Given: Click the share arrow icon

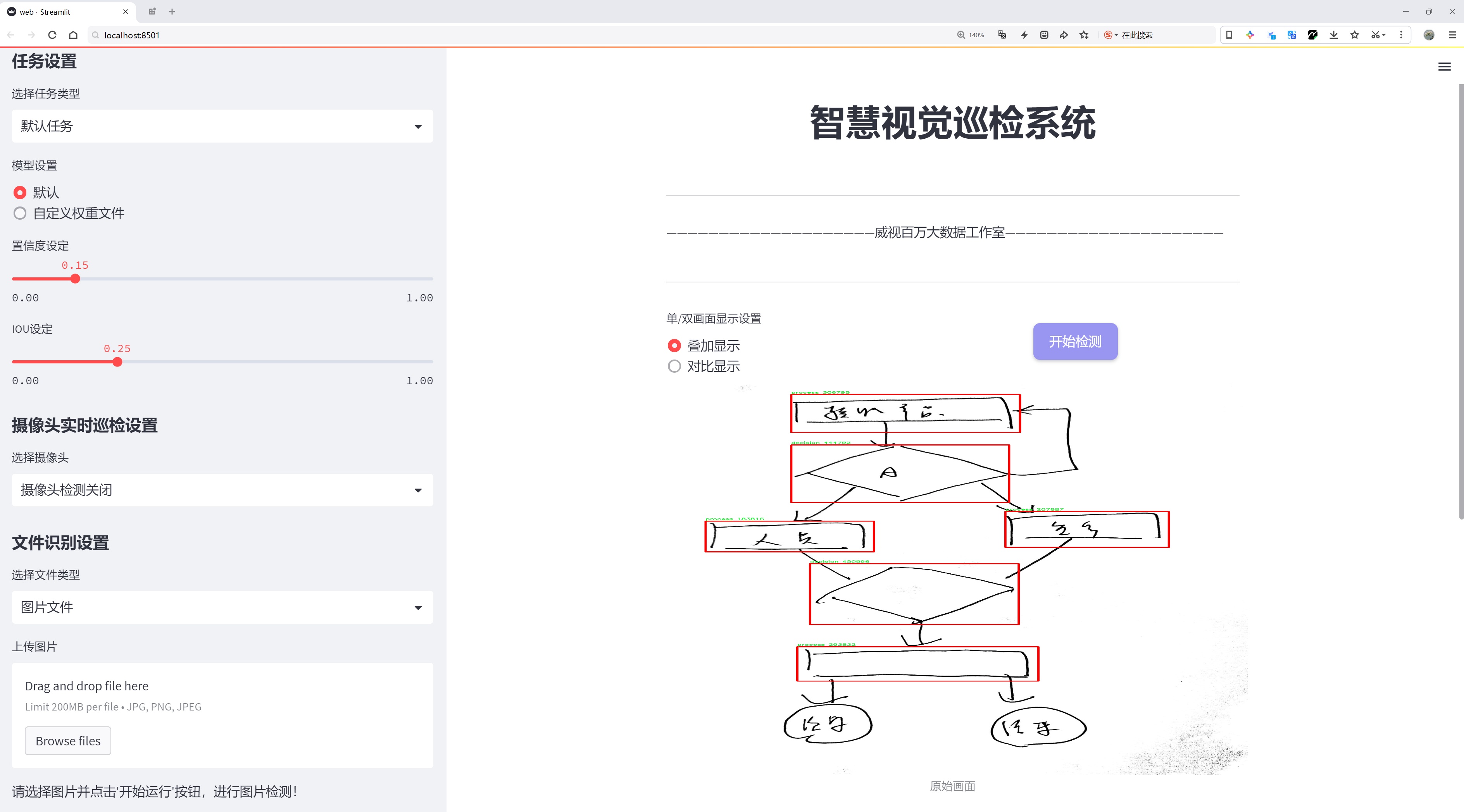Looking at the screenshot, I should pos(1064,35).
